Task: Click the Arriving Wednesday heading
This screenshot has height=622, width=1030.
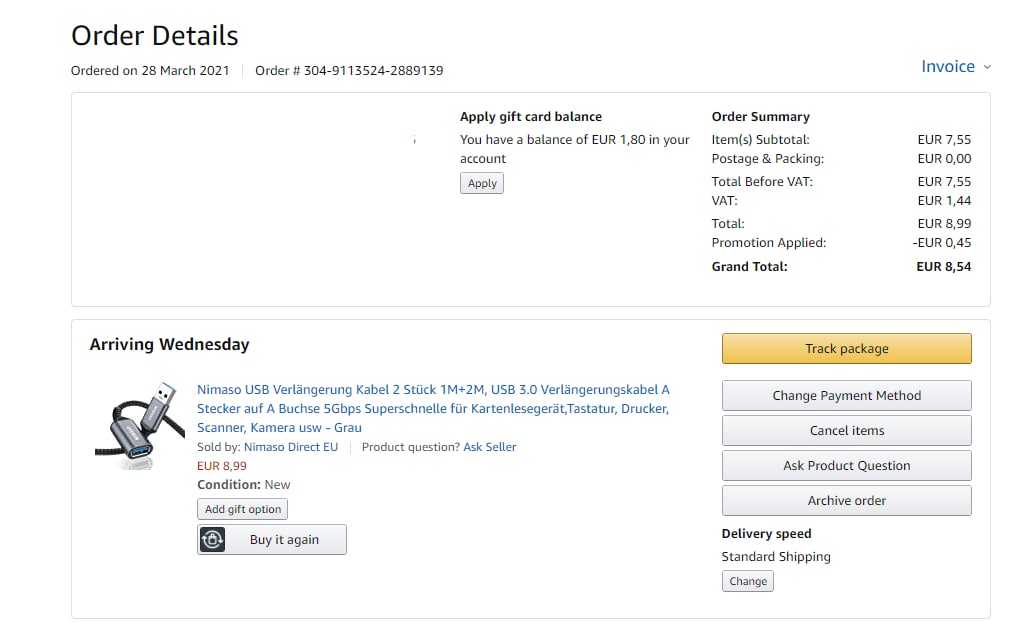Action: click(169, 345)
